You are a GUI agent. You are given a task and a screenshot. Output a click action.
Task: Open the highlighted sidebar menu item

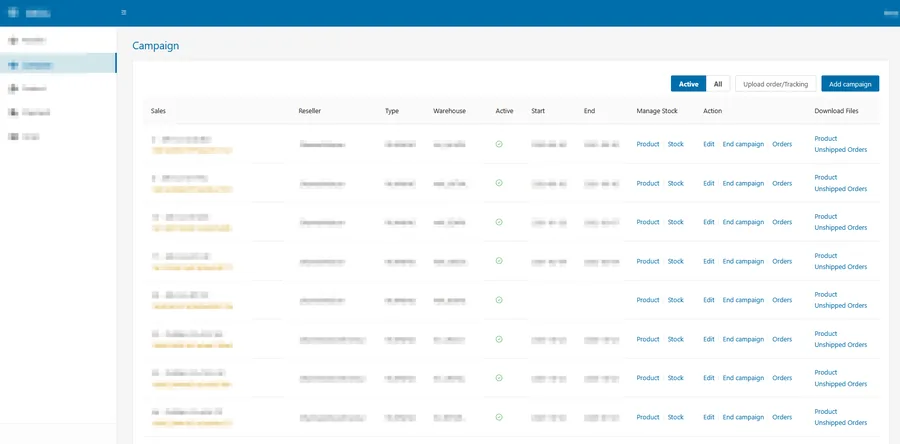pyautogui.click(x=58, y=63)
